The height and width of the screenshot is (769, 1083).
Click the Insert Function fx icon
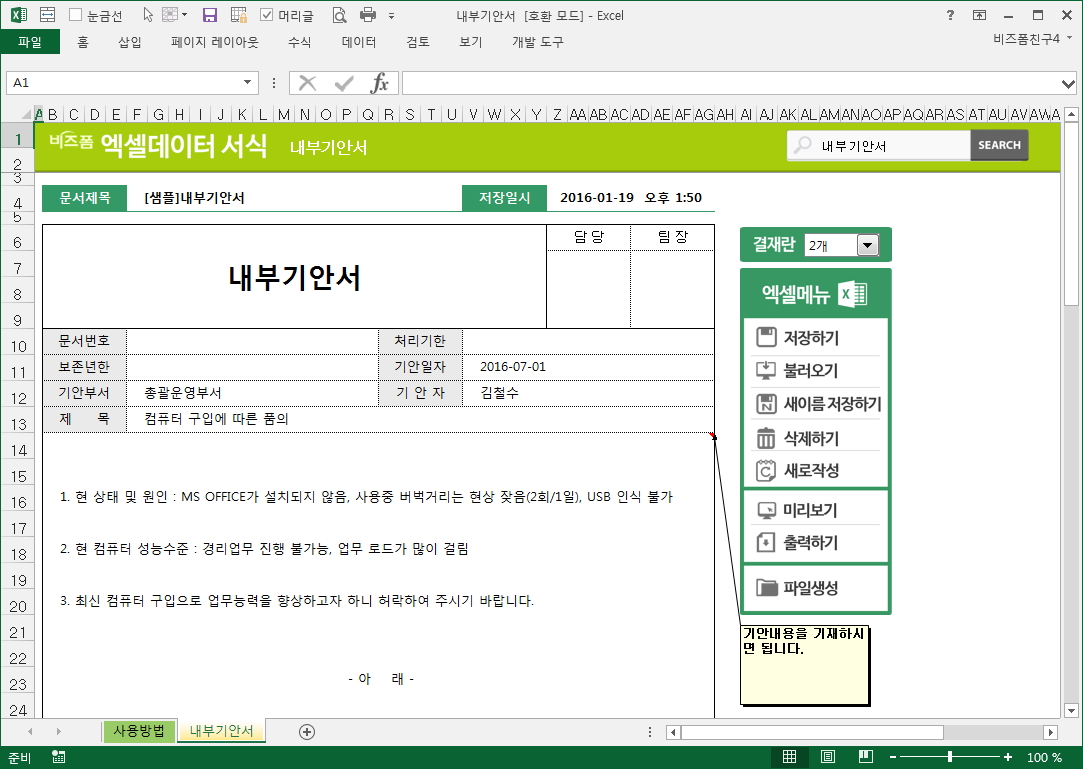click(380, 83)
